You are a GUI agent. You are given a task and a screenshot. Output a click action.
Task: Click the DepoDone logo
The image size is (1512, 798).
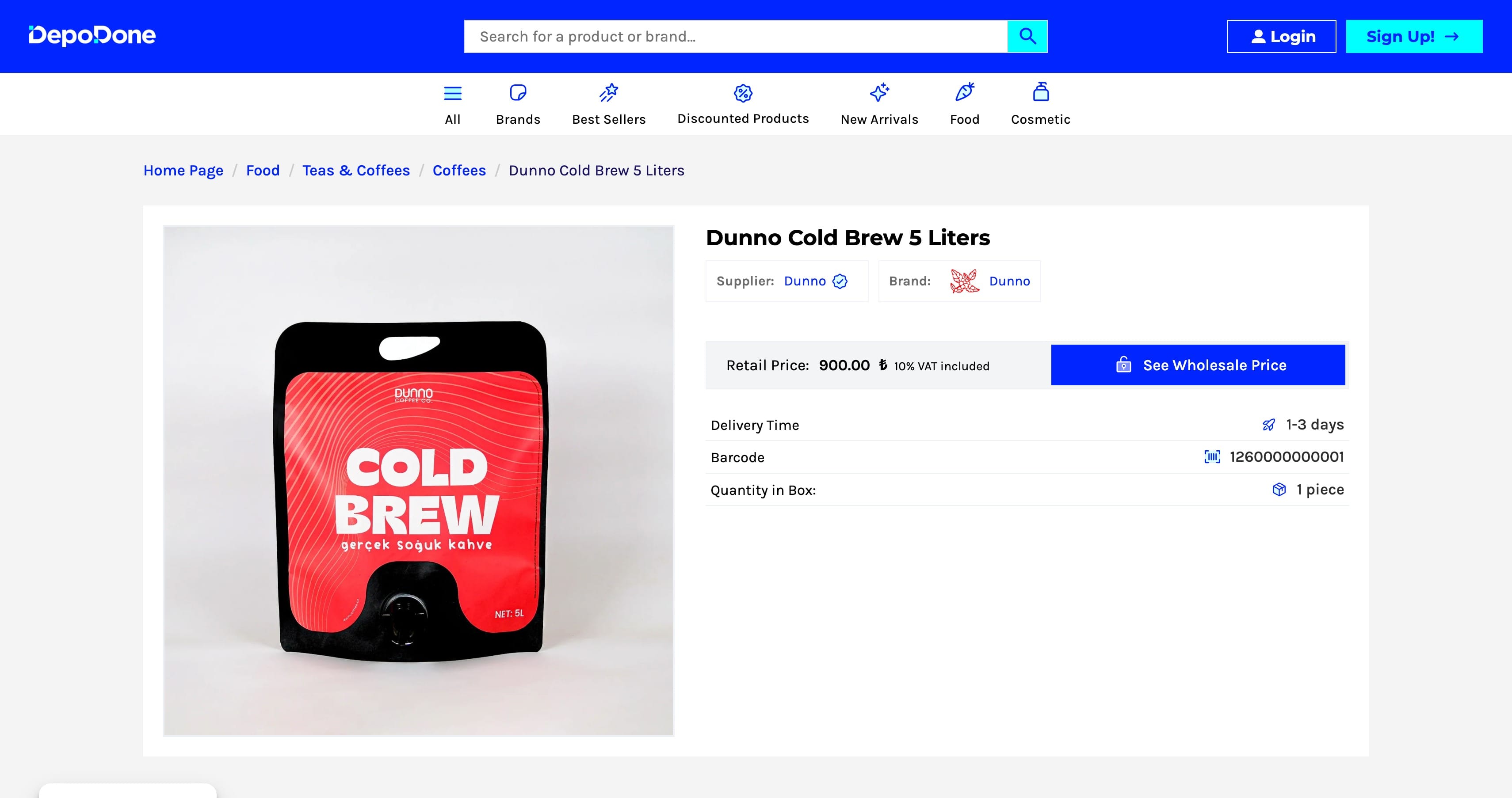point(92,36)
